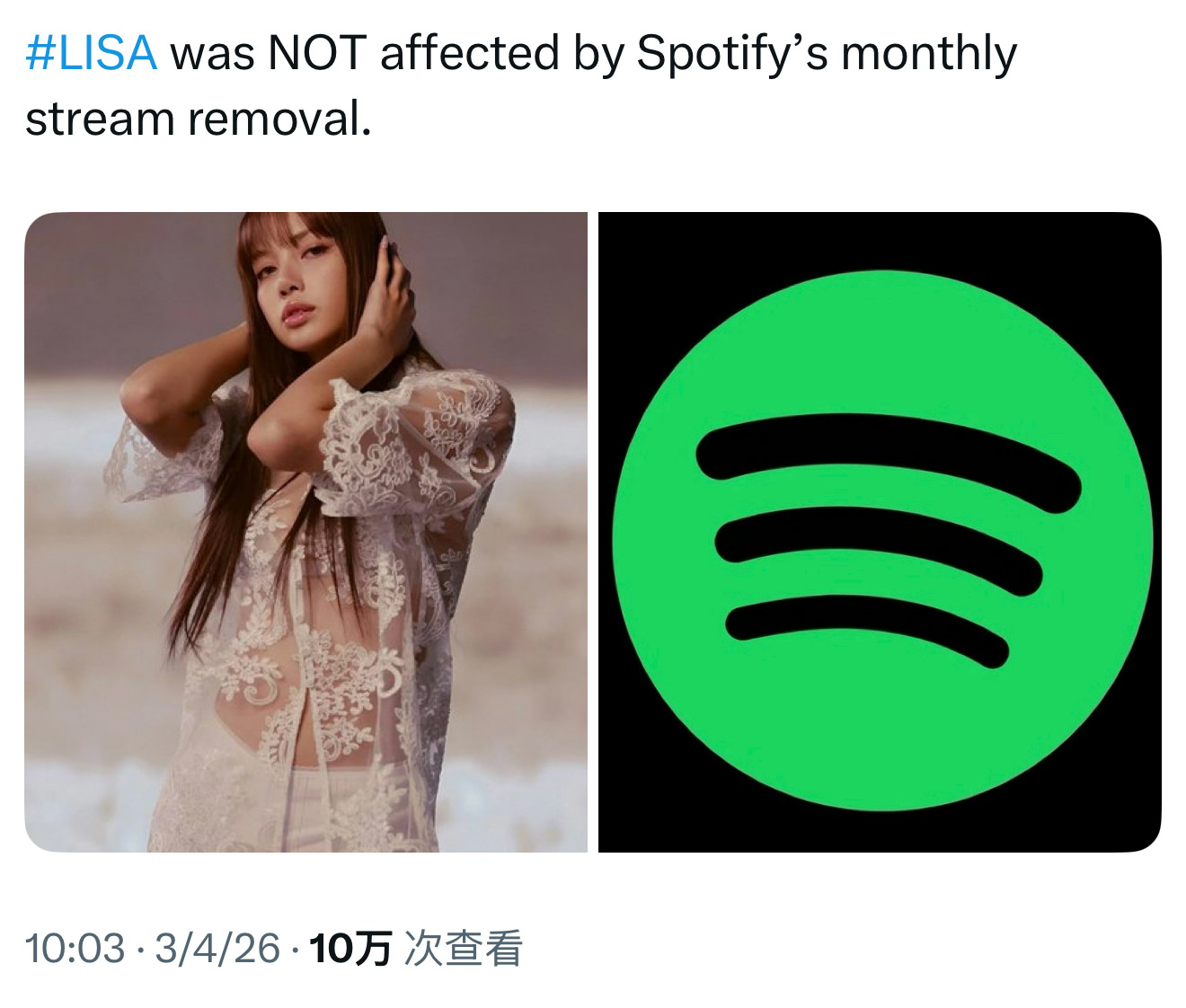Click the 次查看 views label
This screenshot has width=1186, height=1008.
464,949
